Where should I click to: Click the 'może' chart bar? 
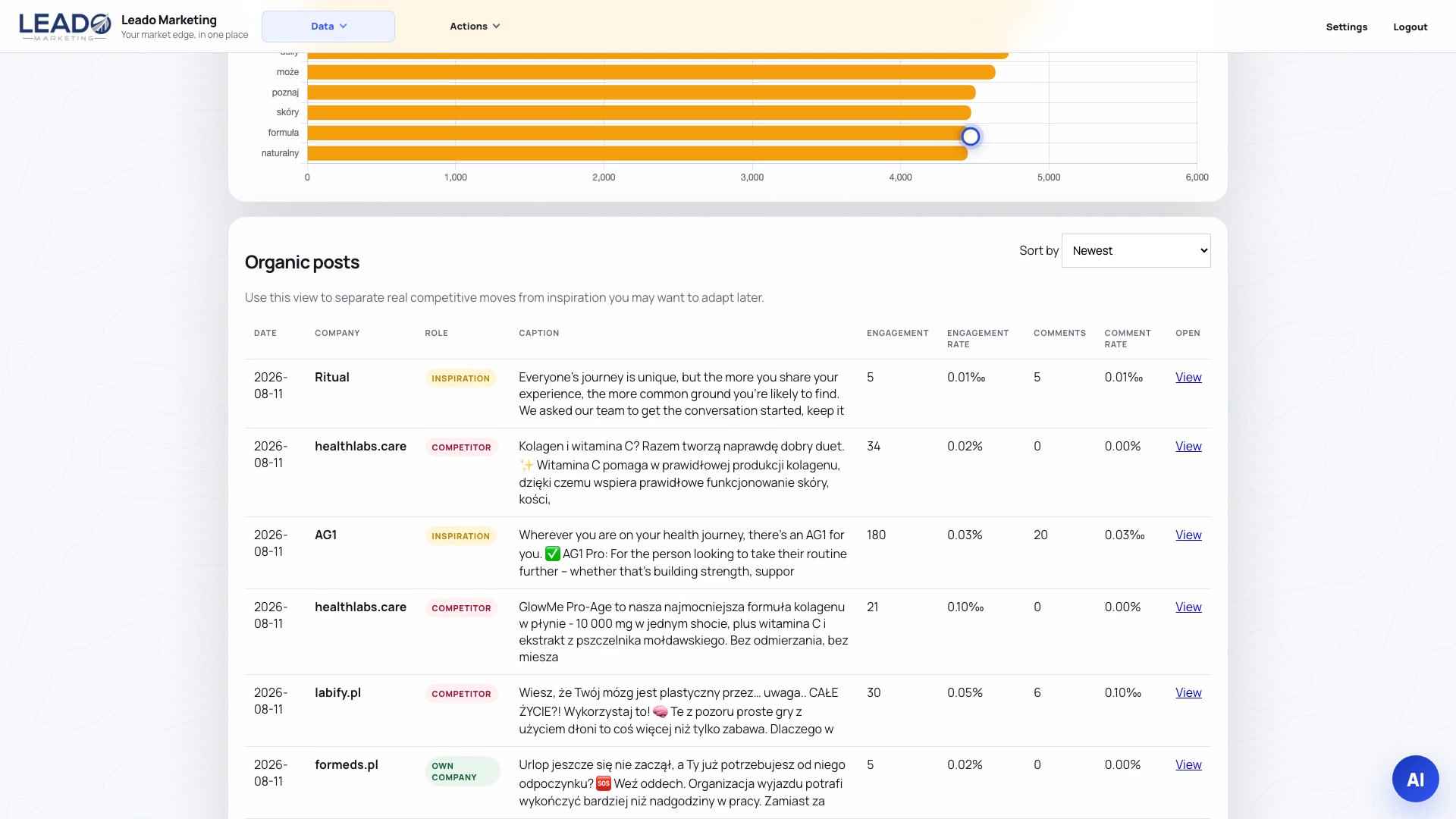click(651, 72)
